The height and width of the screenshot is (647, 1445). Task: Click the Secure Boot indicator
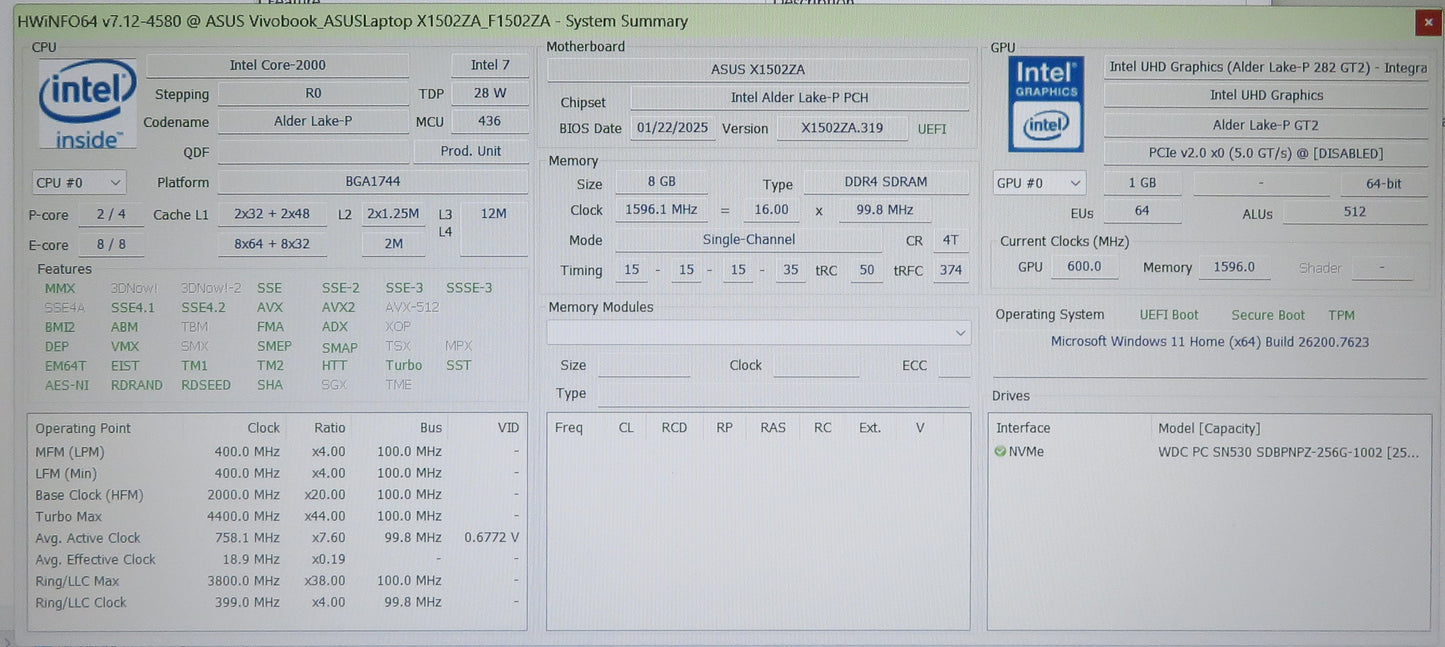point(1267,315)
